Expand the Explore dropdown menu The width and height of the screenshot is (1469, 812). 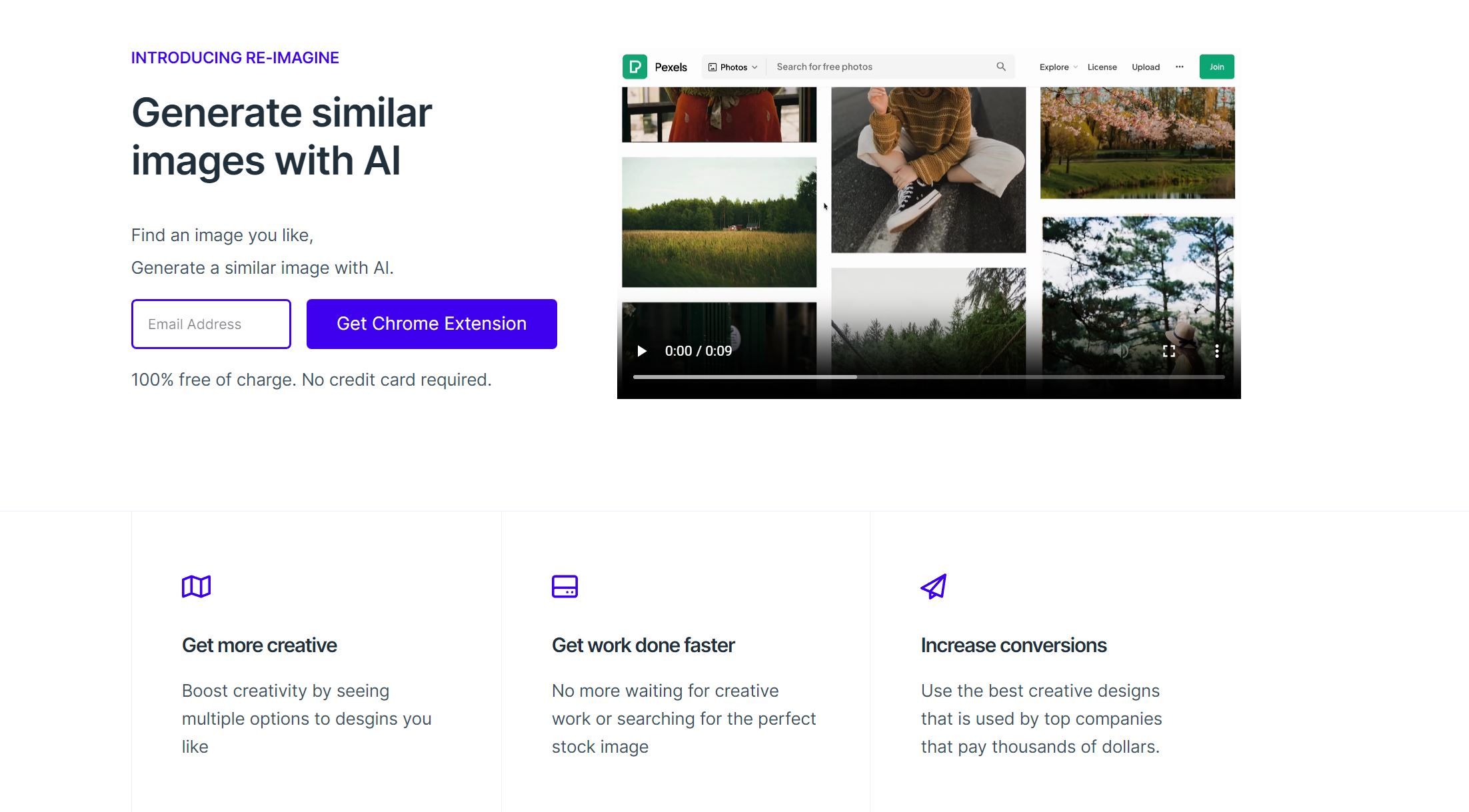[1057, 66]
